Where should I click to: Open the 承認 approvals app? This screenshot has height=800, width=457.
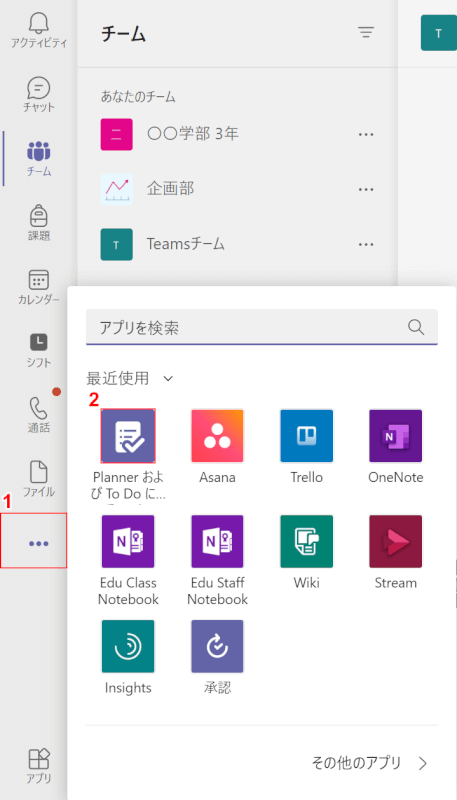(x=217, y=646)
